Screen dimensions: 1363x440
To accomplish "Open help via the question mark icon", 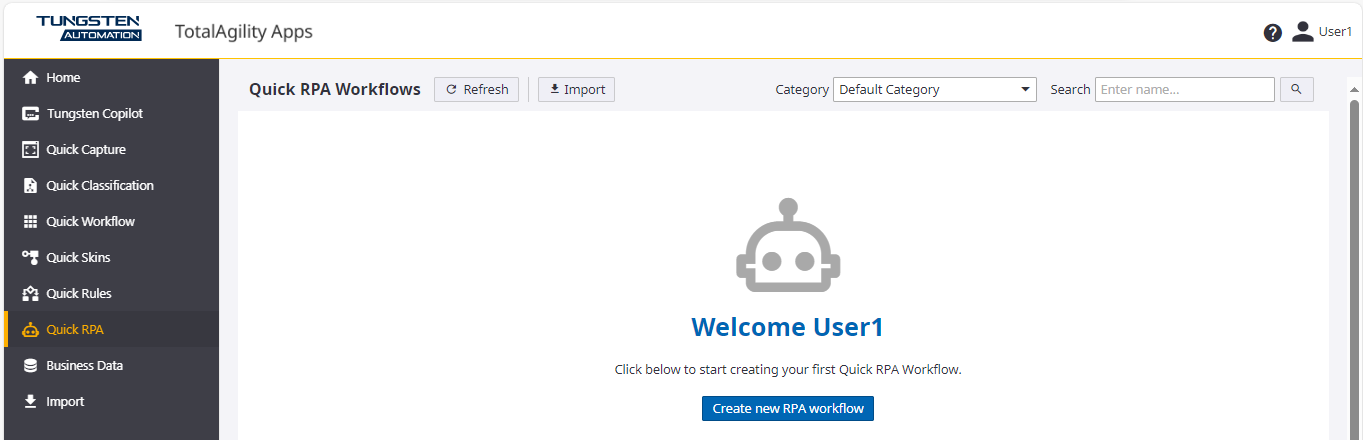I will (x=1273, y=33).
